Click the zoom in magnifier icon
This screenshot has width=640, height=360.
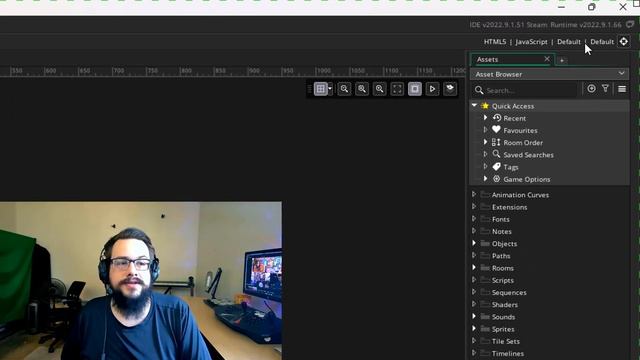[x=380, y=89]
